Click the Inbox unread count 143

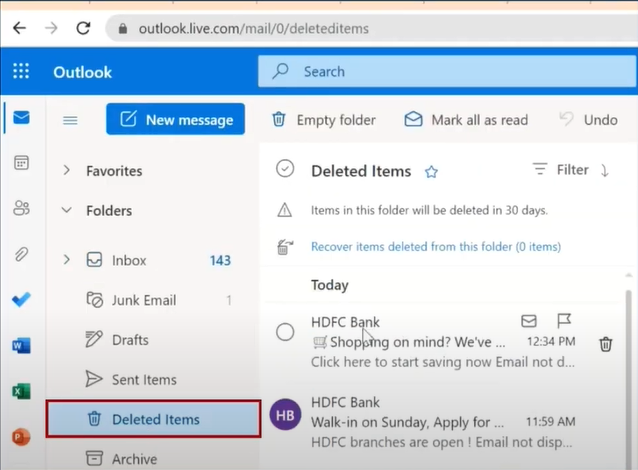coord(220,260)
